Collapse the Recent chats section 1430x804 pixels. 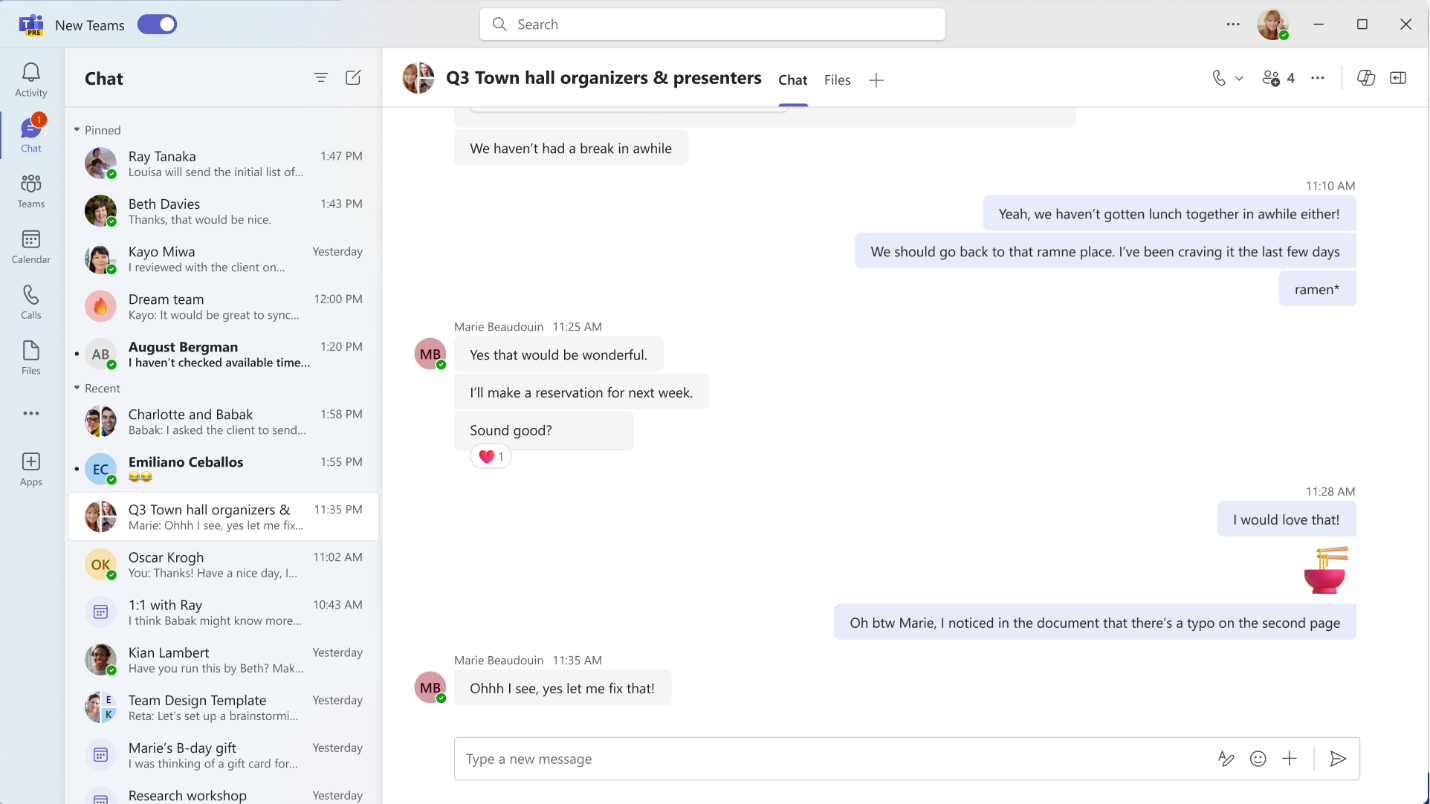pyautogui.click(x=77, y=388)
